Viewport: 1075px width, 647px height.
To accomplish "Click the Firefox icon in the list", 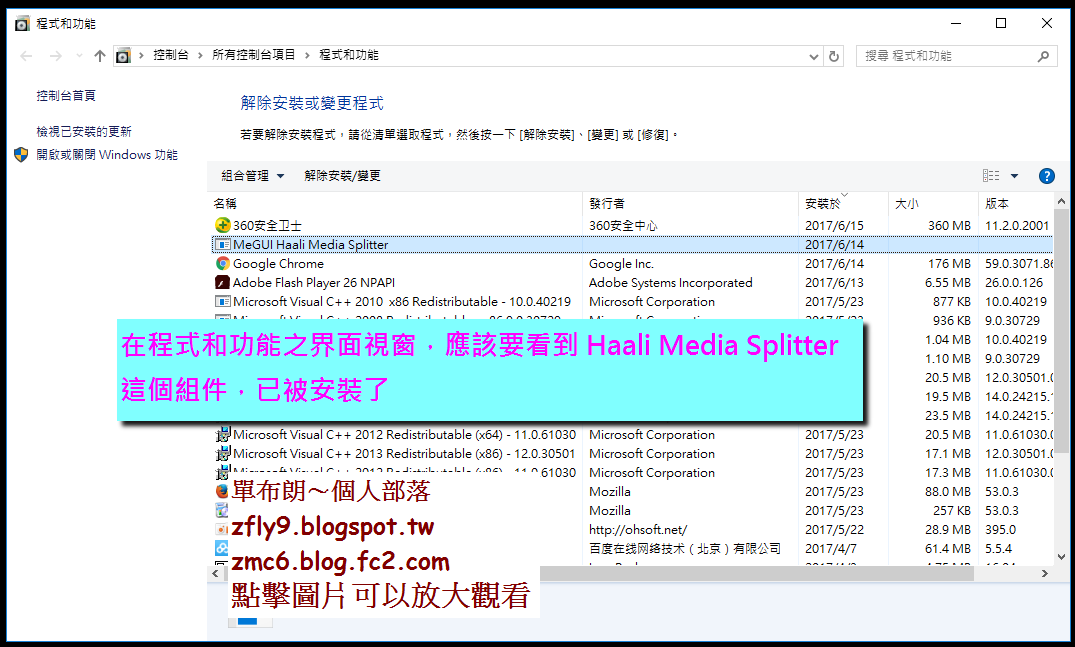I will (222, 491).
